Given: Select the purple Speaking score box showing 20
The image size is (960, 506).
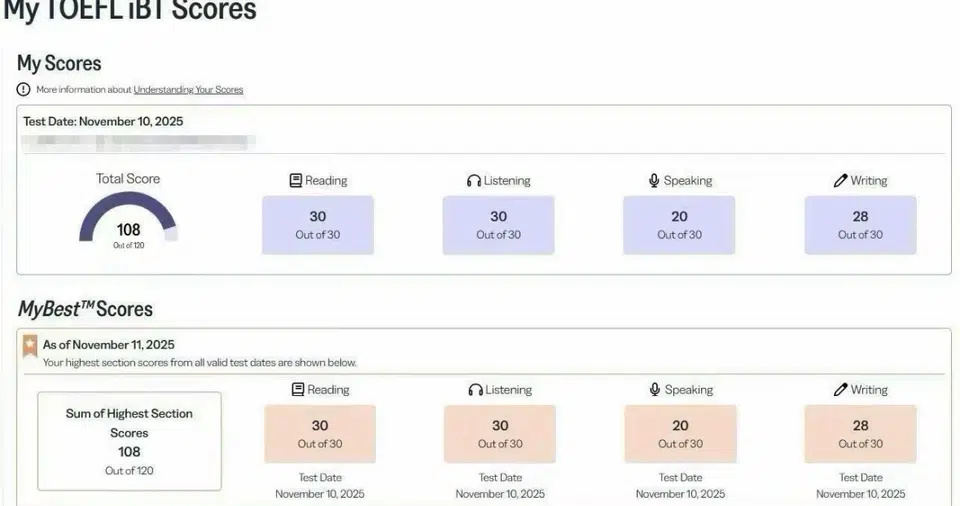Looking at the screenshot, I should [679, 224].
